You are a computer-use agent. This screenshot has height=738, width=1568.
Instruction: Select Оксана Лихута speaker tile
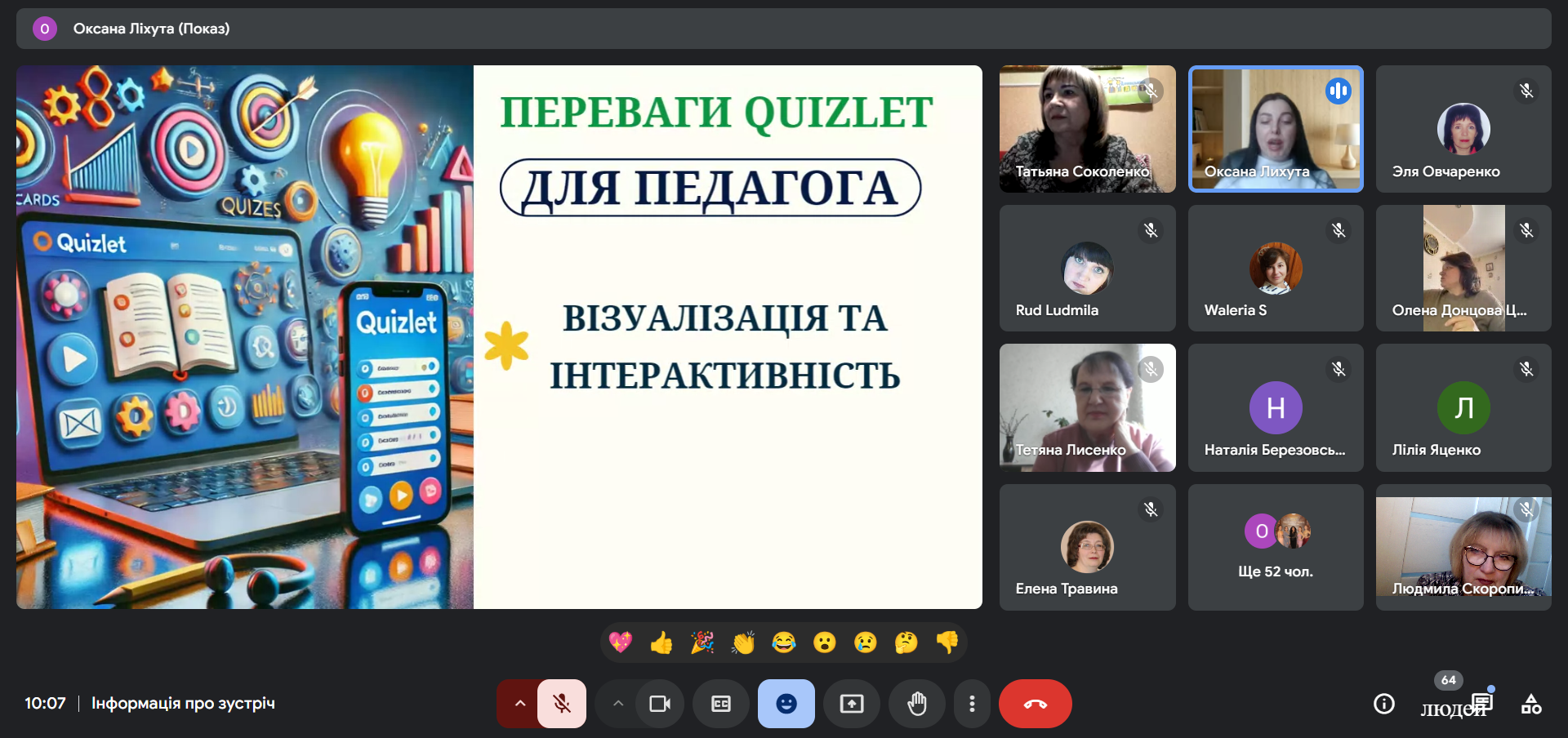coord(1276,129)
